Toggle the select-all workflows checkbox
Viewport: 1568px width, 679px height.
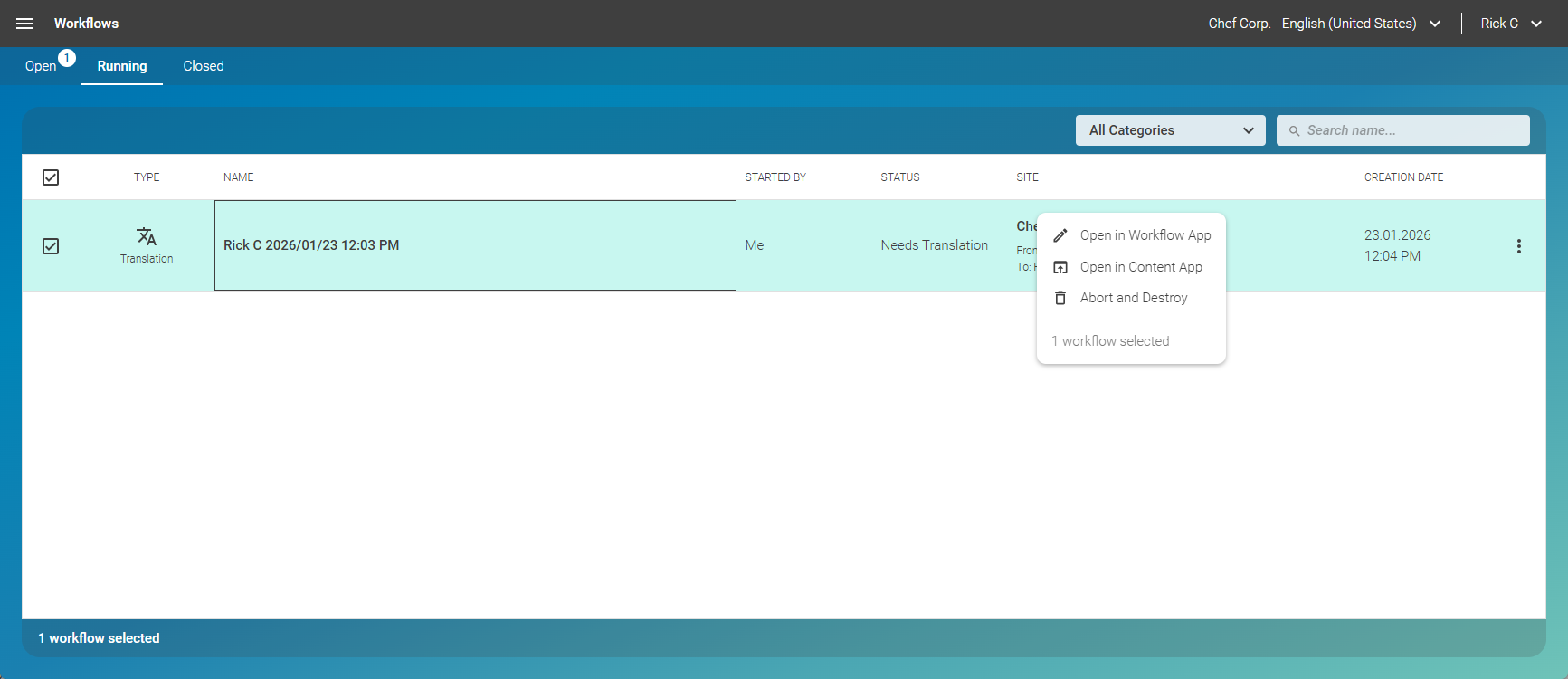(x=51, y=177)
